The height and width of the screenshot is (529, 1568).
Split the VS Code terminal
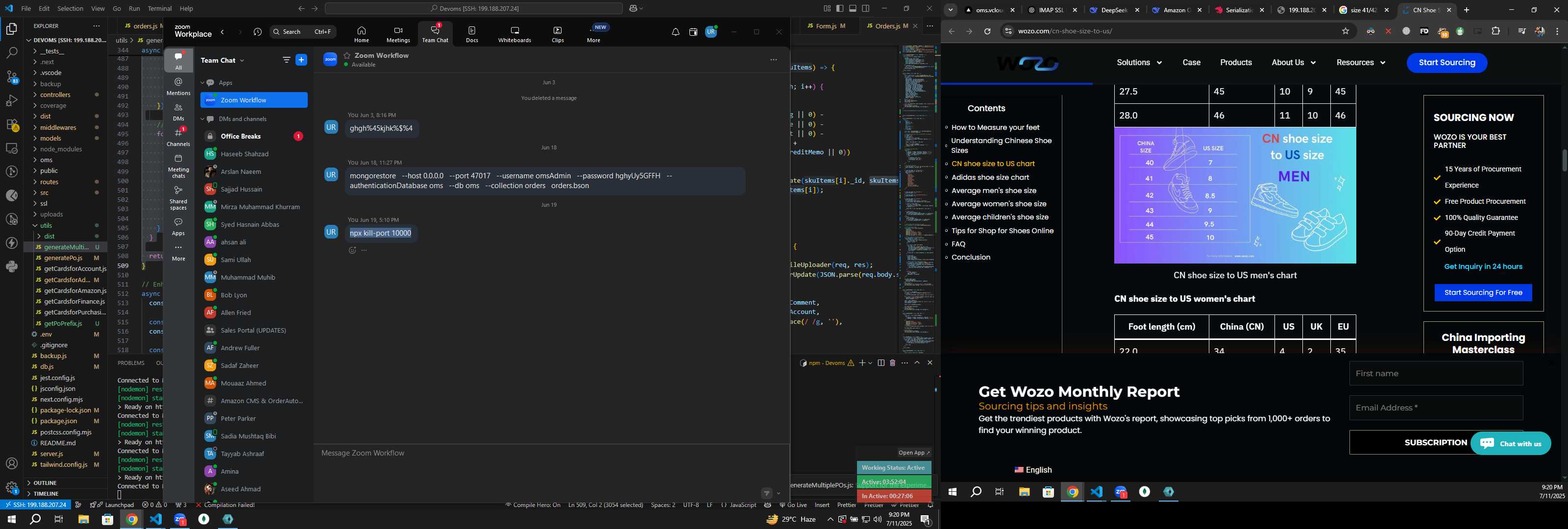pyautogui.click(x=881, y=363)
